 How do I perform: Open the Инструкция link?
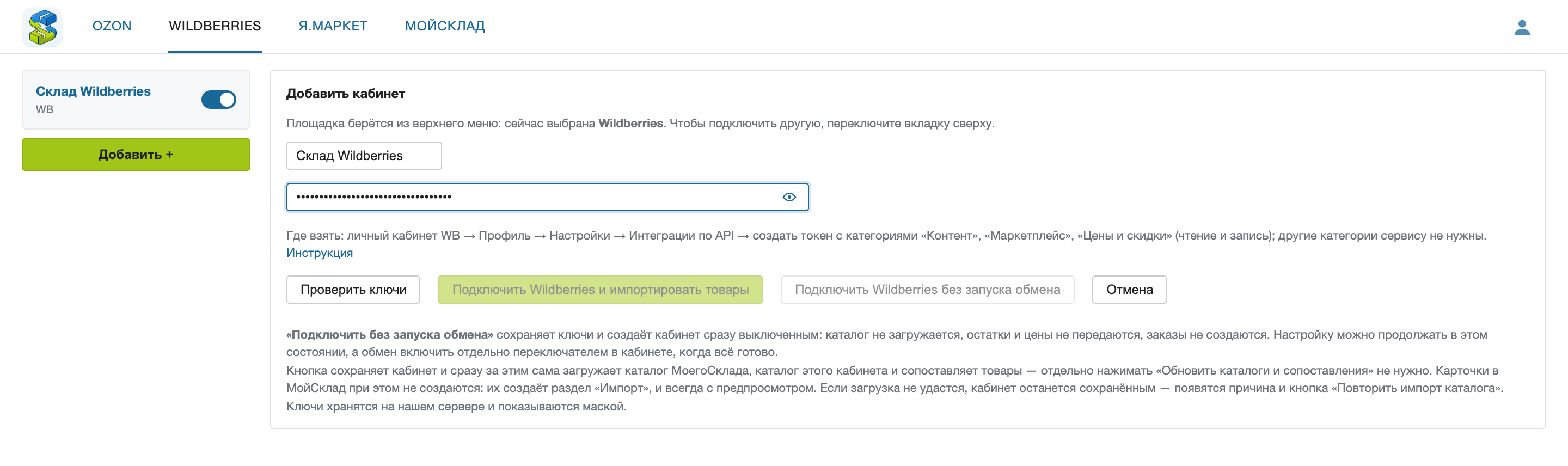[x=320, y=253]
